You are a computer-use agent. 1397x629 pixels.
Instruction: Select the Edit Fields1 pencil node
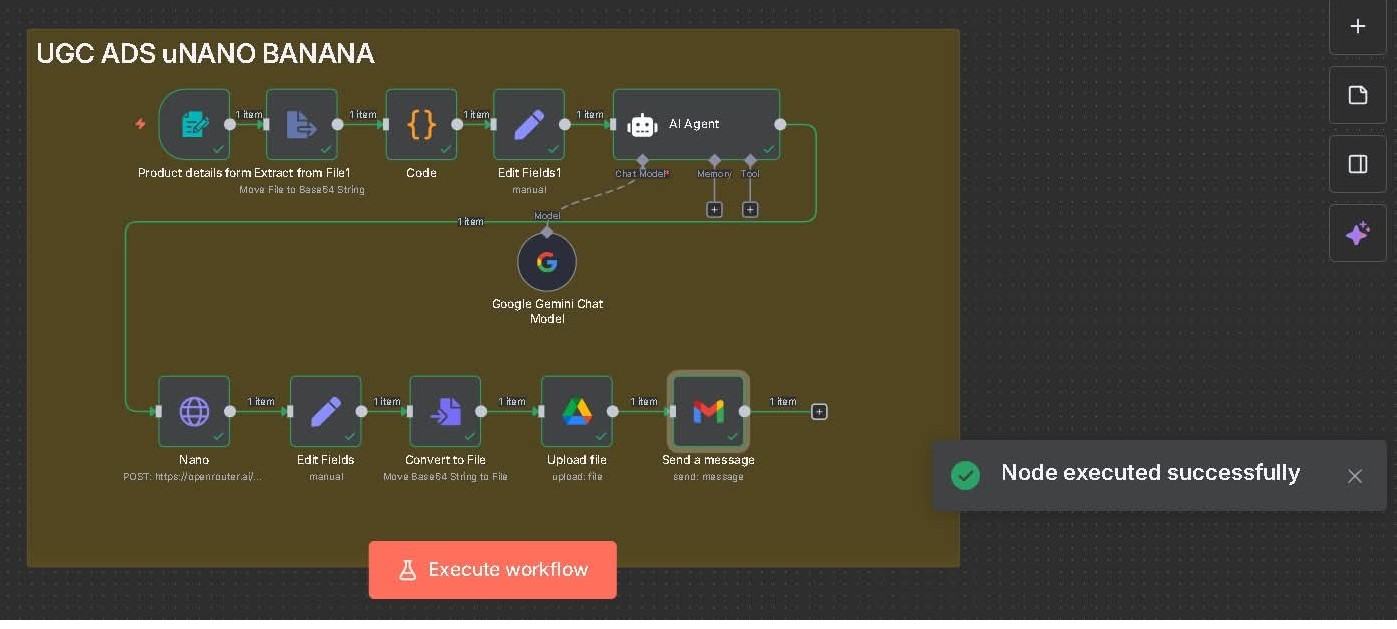click(528, 124)
